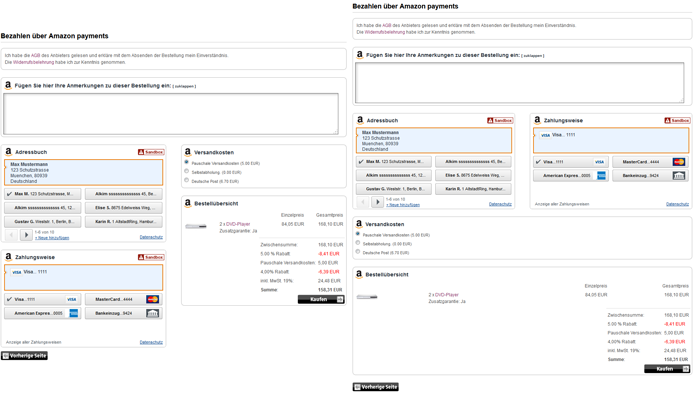The width and height of the screenshot is (700, 395).
Task: Show all payment methods in left Zahlungsweise widget
Action: click(33, 342)
